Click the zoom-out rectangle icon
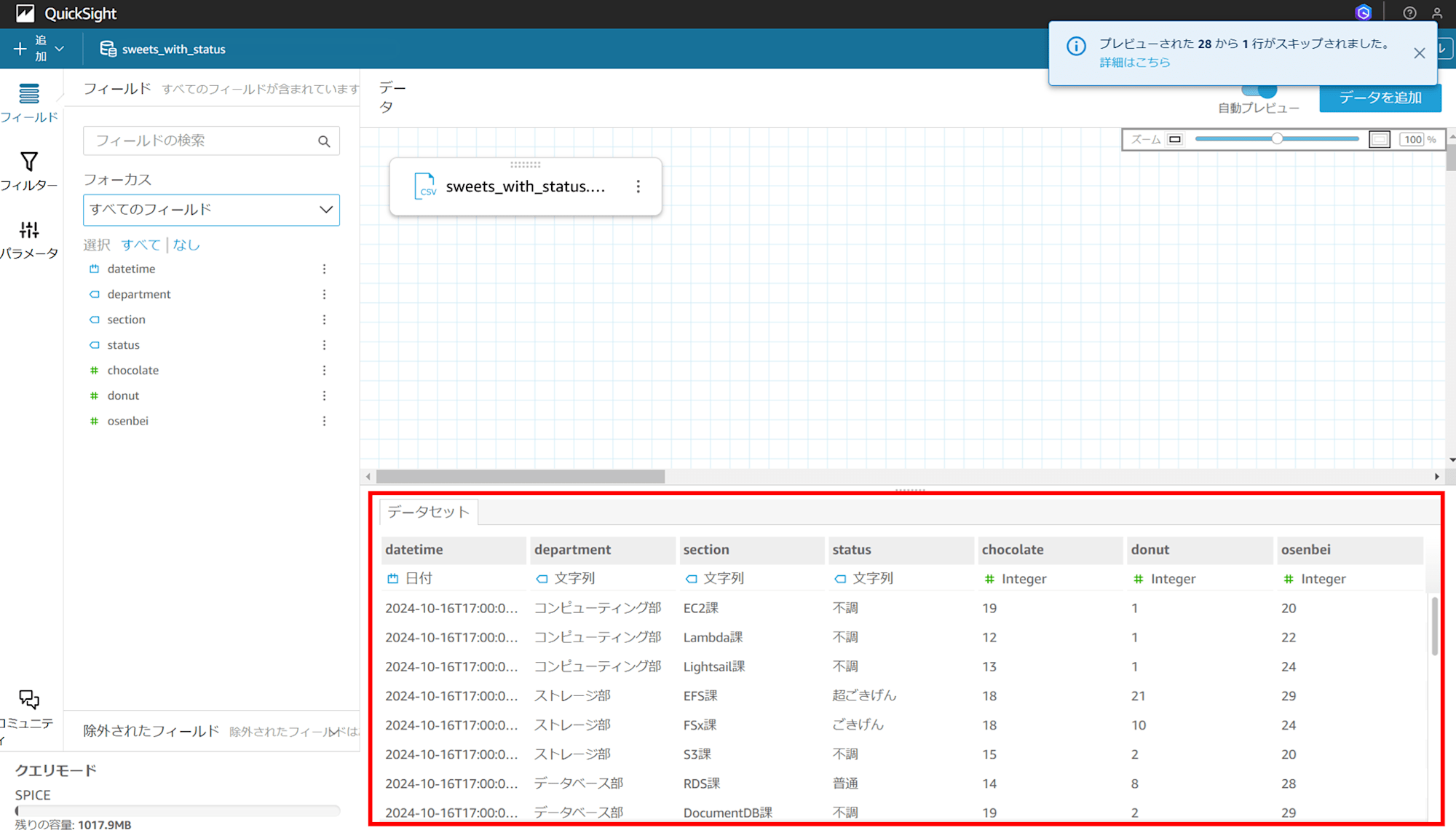Viewport: 1456px width, 833px height. point(1175,139)
